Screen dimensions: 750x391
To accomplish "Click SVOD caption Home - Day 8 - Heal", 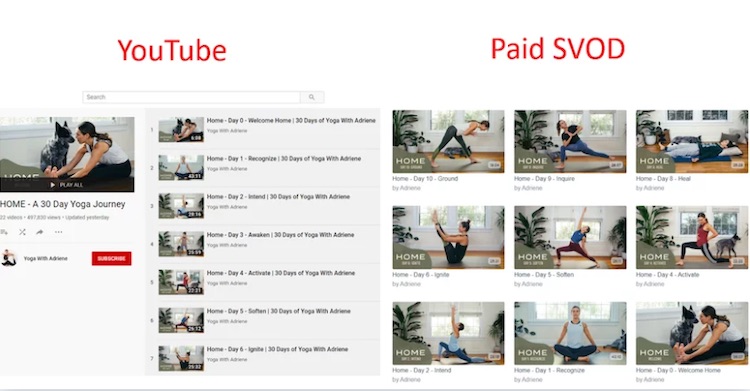I will [x=663, y=179].
